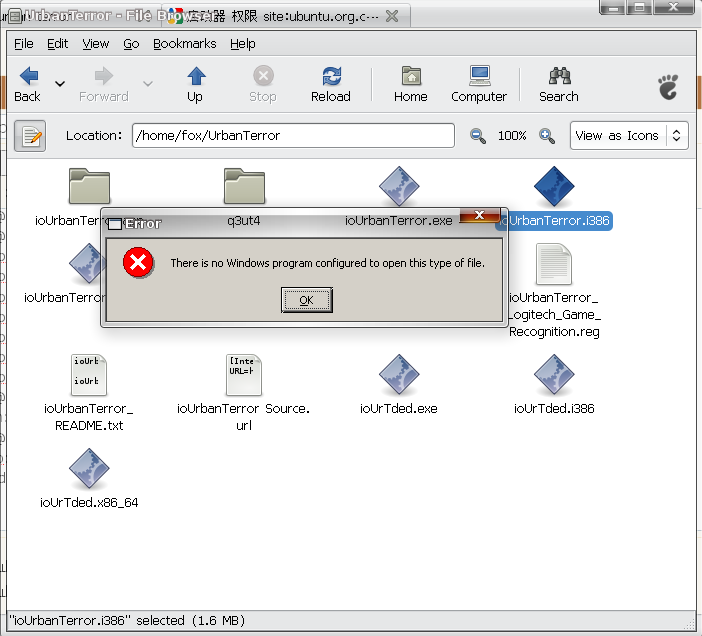Open the View menu
This screenshot has height=636, width=702.
[x=95, y=44]
